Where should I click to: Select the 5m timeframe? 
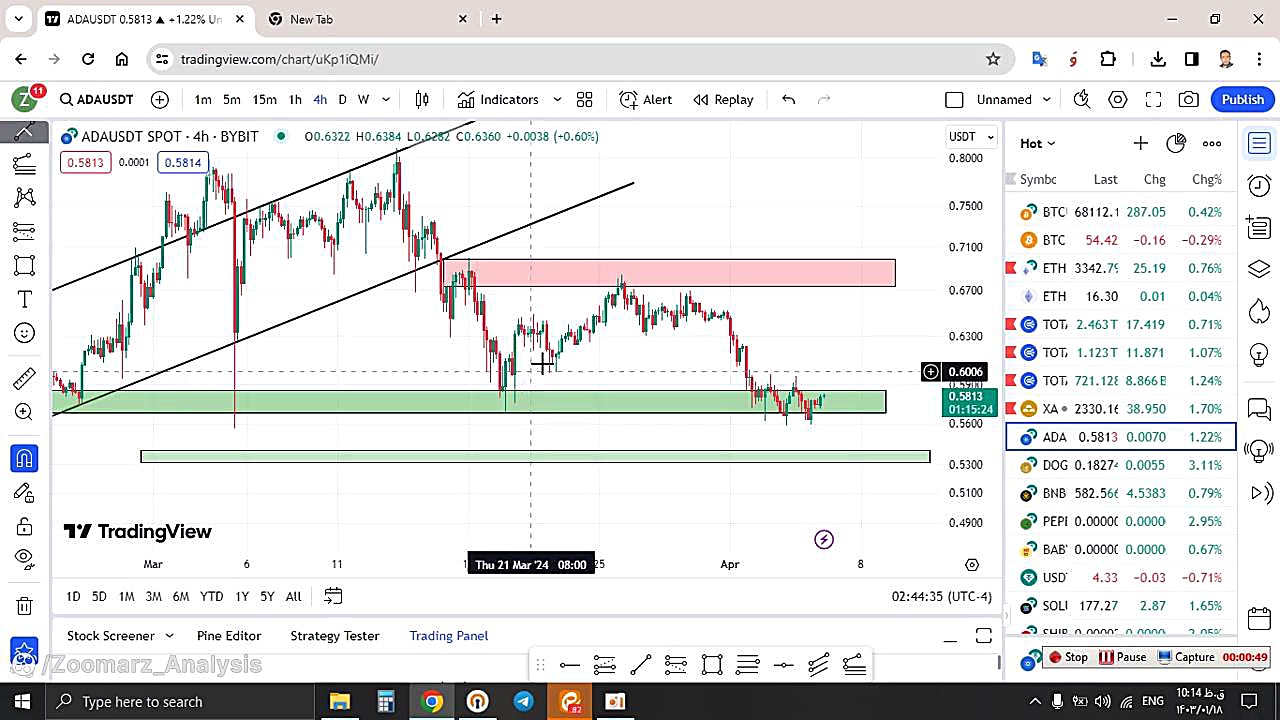coord(231,99)
